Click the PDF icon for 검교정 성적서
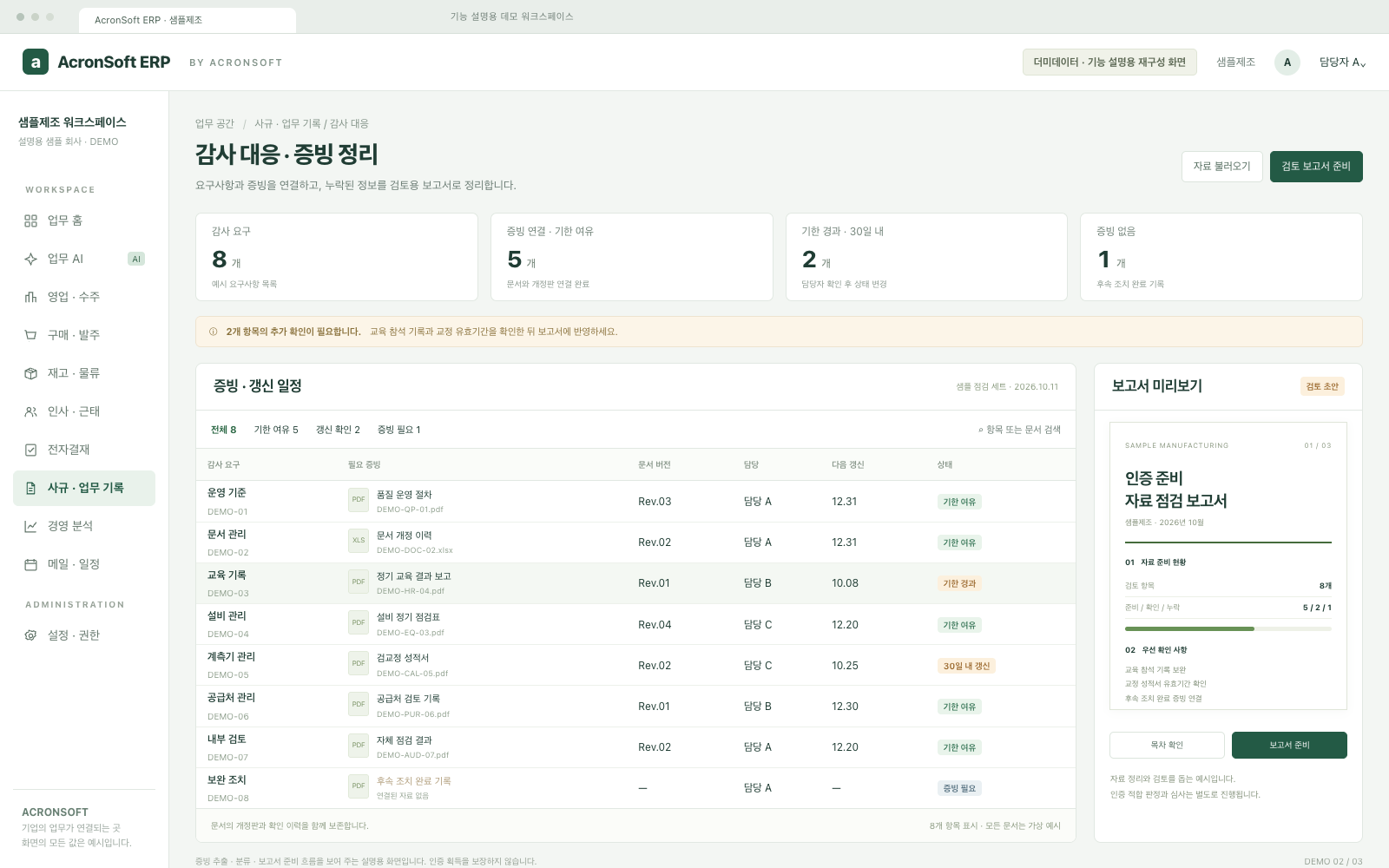 click(x=359, y=663)
